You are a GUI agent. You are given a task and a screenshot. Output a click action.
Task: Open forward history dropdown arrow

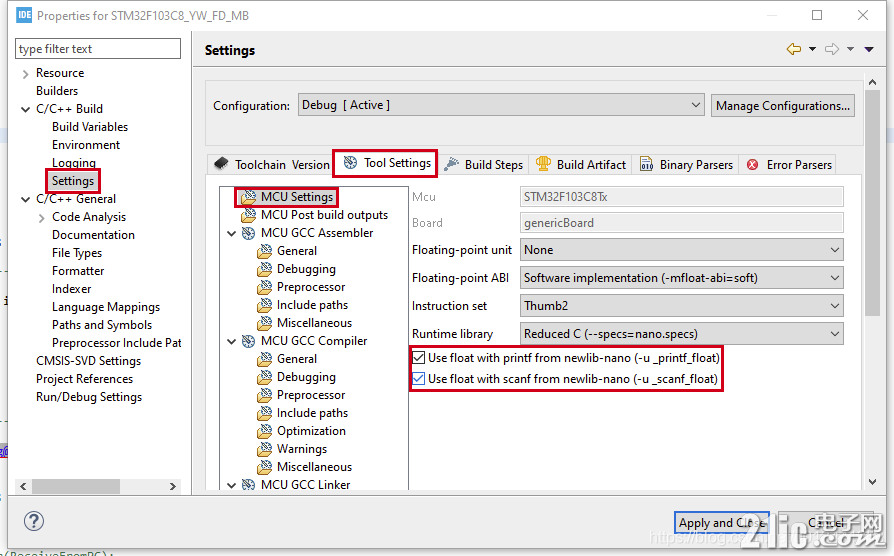tap(850, 49)
